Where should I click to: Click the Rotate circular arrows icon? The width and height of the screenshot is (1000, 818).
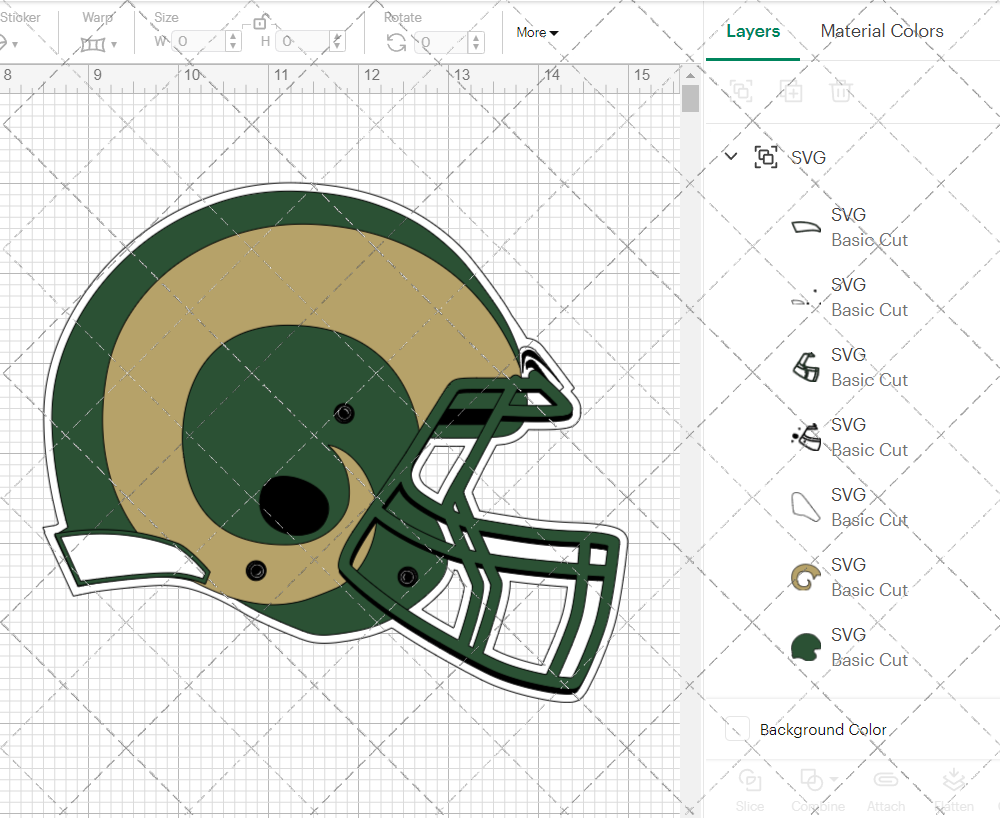pyautogui.click(x=397, y=43)
